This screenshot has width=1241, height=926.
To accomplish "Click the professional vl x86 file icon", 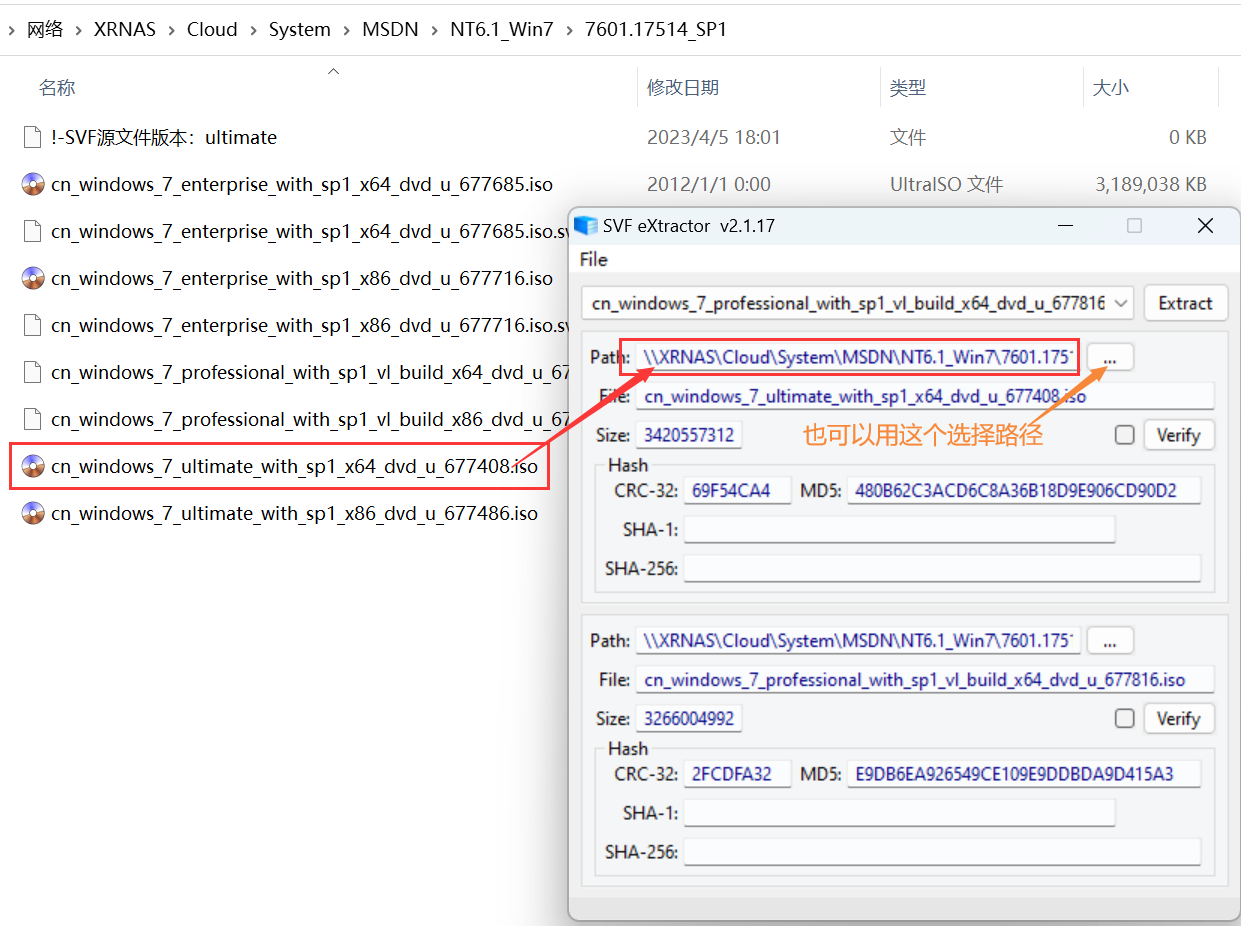I will (x=33, y=419).
